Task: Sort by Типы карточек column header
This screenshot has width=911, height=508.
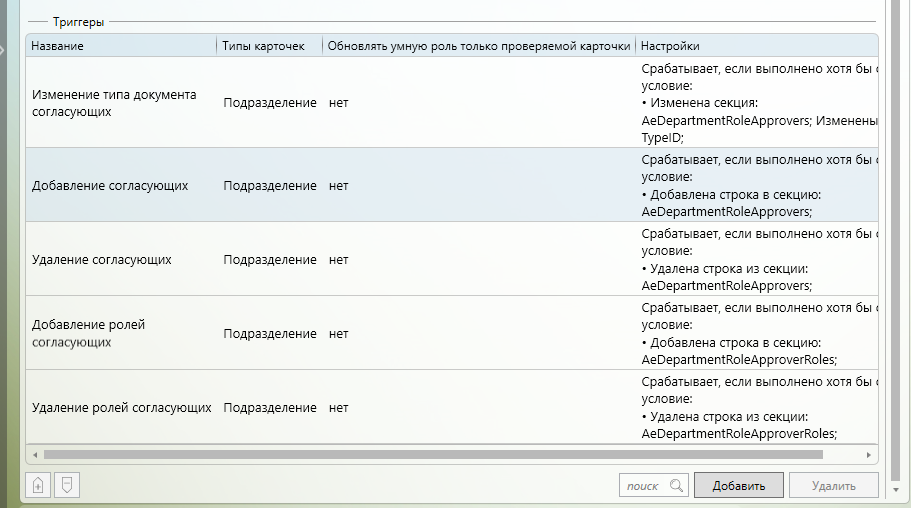Action: click(268, 46)
